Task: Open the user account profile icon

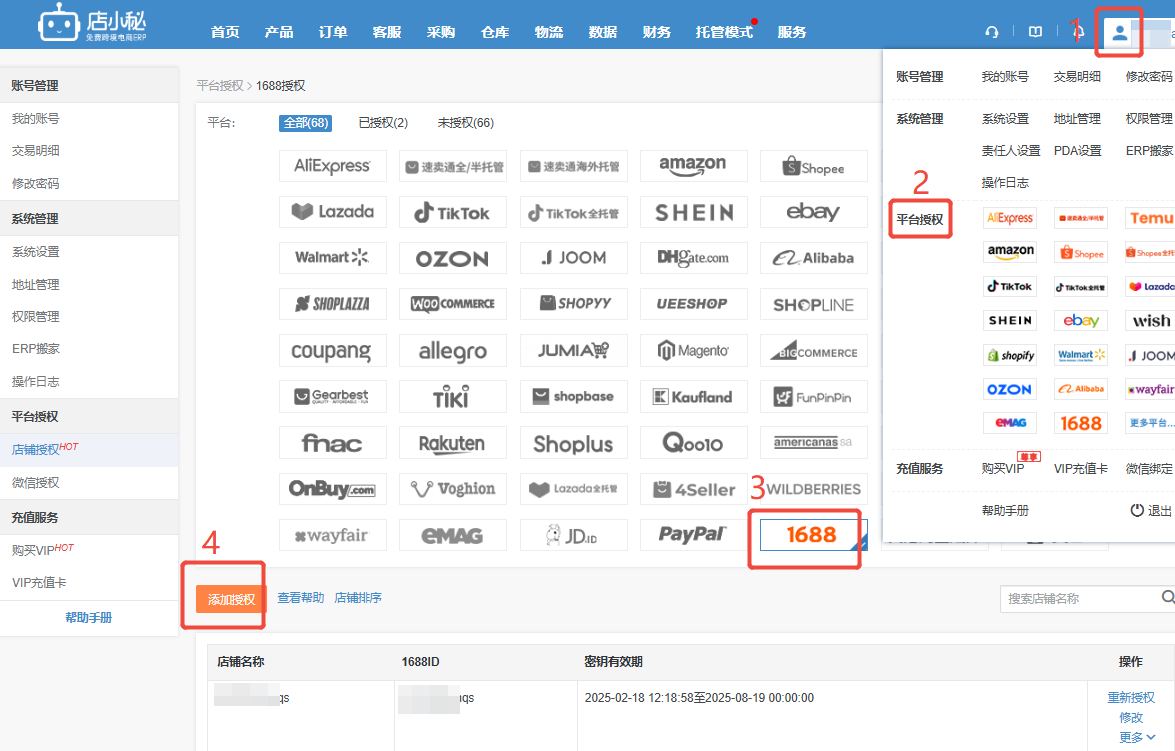Action: [1120, 32]
